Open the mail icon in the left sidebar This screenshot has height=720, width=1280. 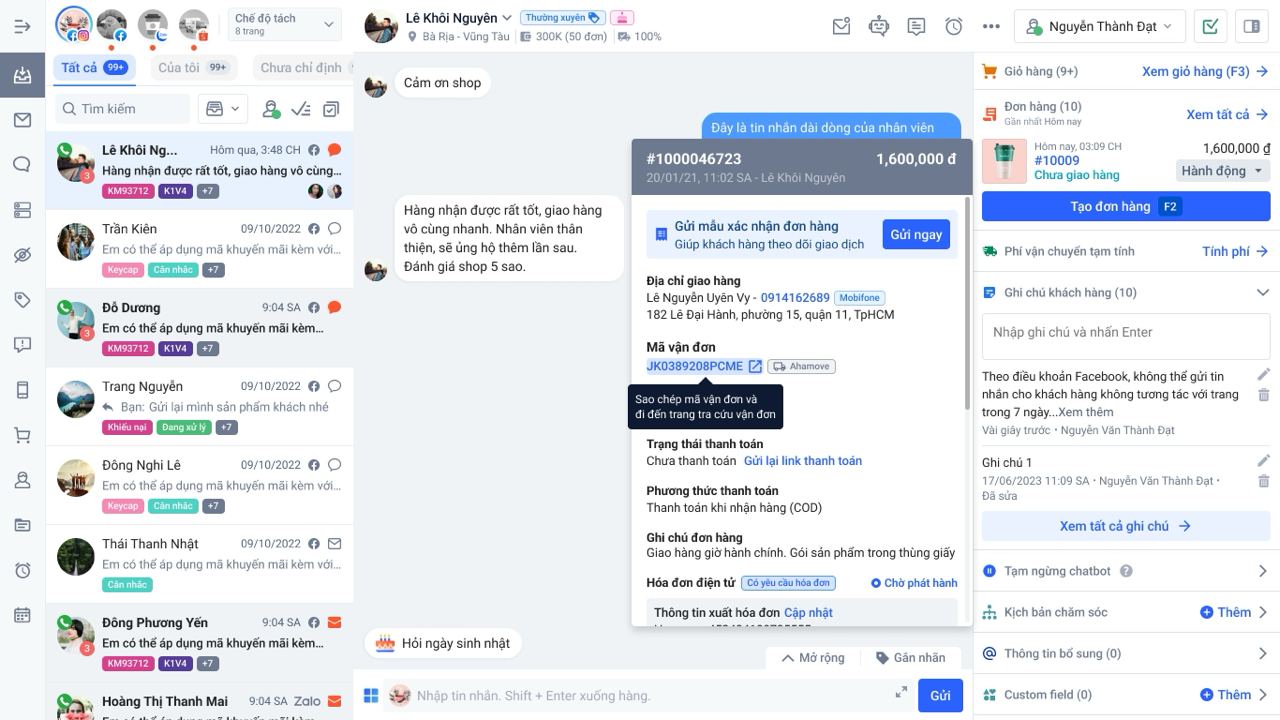[22, 120]
